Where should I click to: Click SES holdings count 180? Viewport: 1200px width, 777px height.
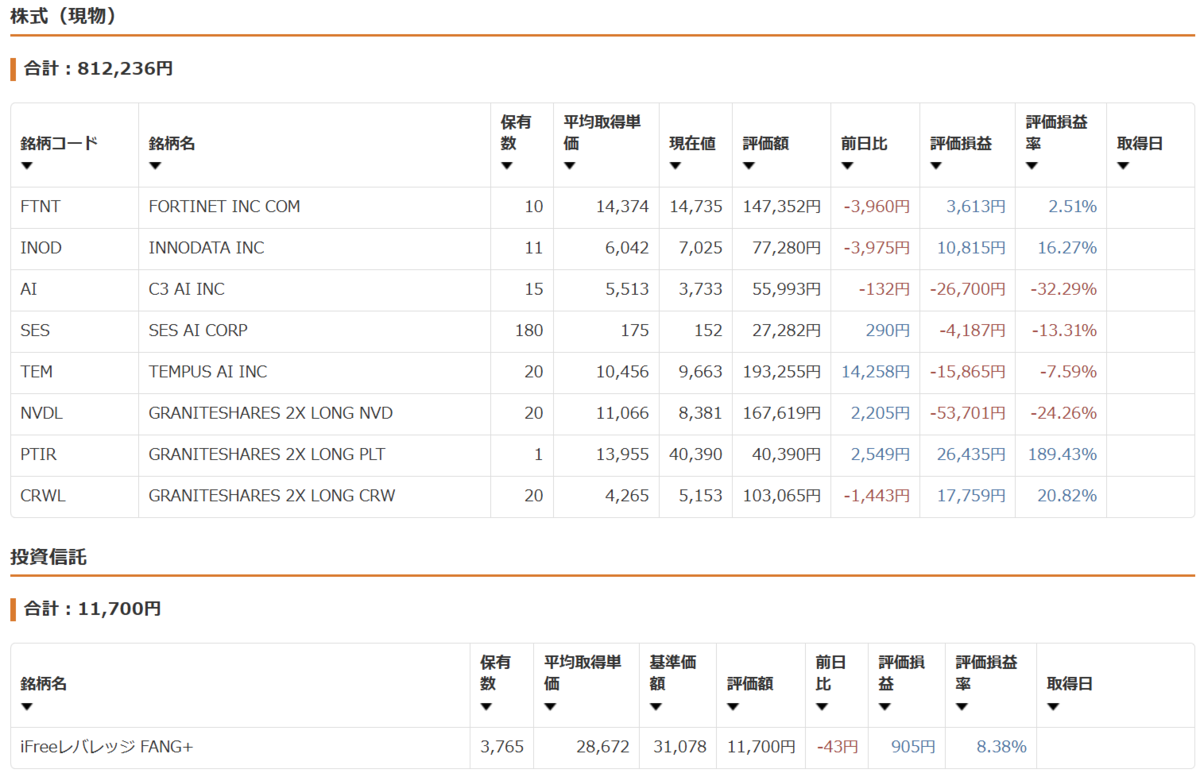point(529,330)
